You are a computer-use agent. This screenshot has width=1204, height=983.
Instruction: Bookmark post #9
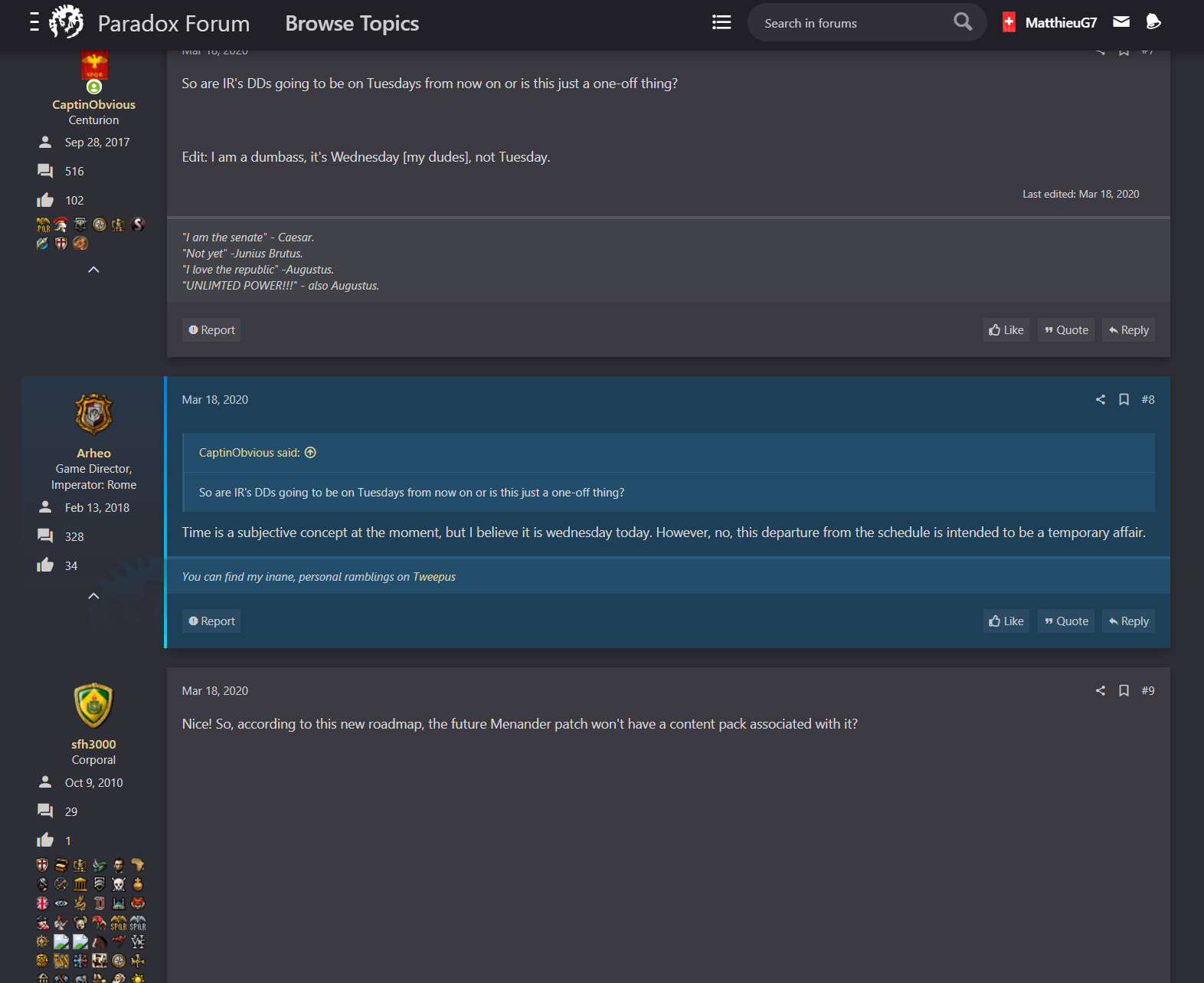[x=1124, y=690]
